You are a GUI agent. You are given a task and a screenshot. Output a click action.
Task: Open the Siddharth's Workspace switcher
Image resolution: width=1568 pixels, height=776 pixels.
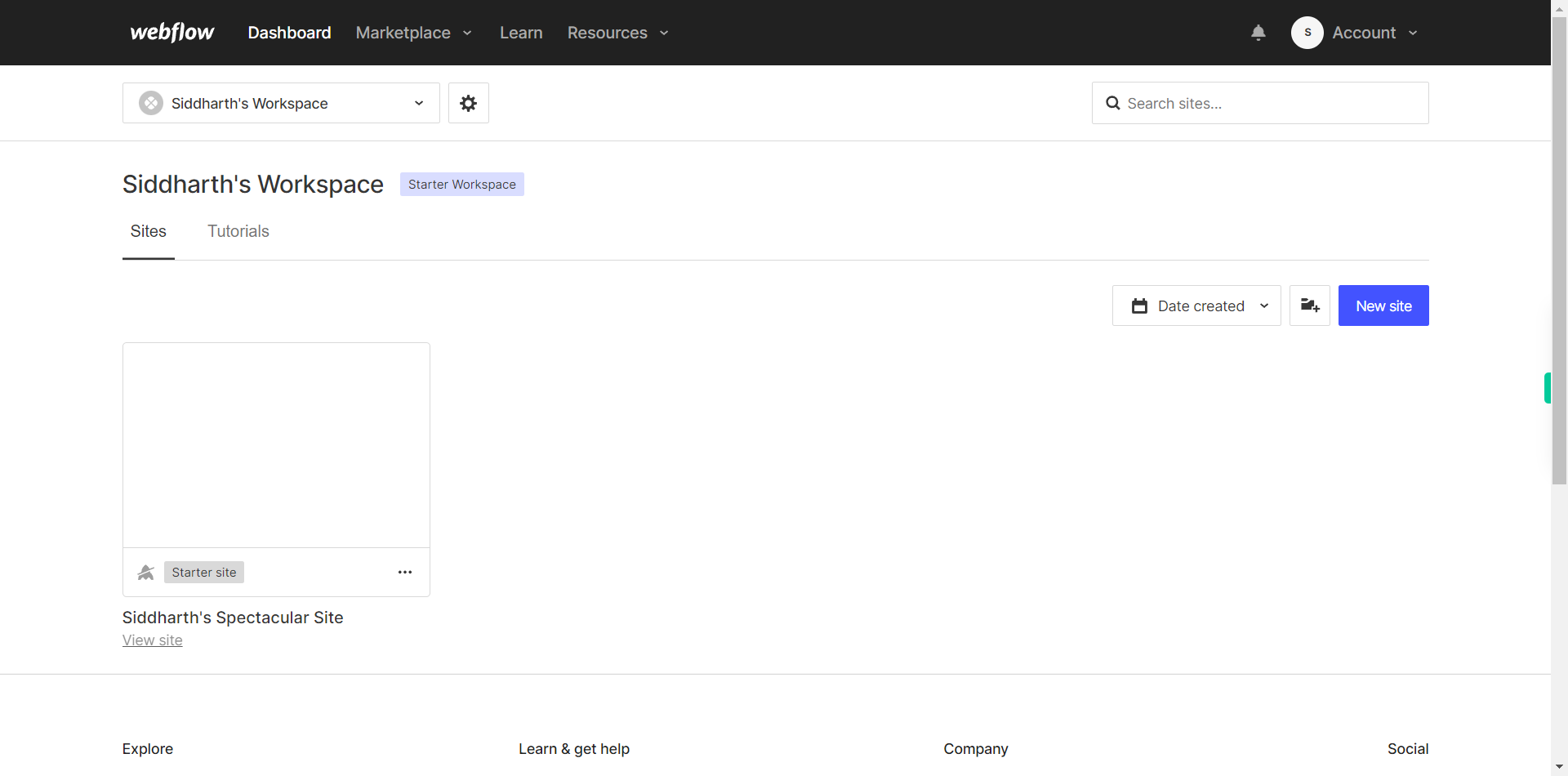point(281,103)
